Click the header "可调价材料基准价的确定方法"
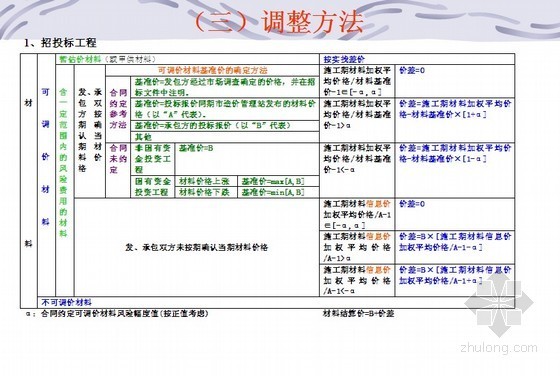This screenshot has height=376, width=560. click(212, 70)
